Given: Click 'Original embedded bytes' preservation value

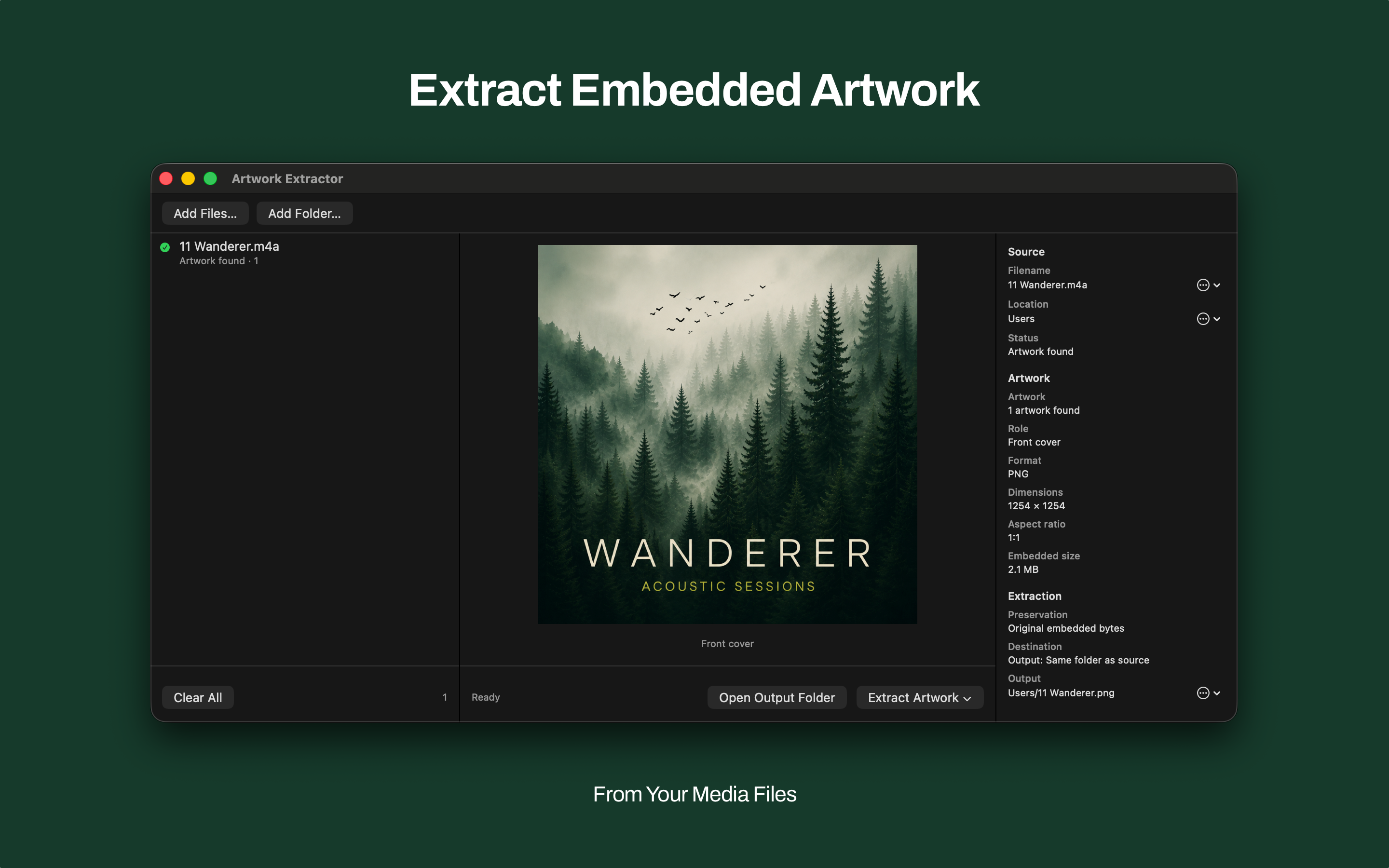Looking at the screenshot, I should tap(1066, 629).
